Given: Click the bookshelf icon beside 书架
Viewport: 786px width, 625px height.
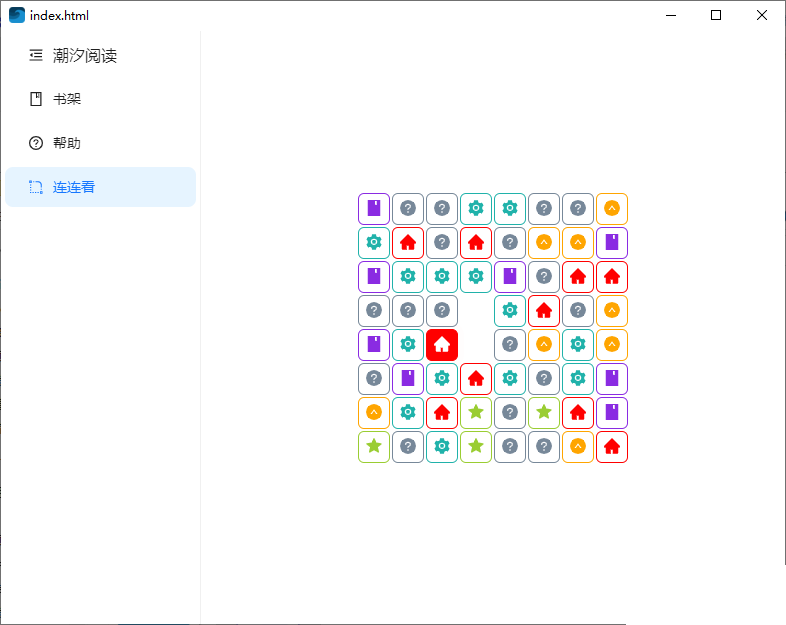Looking at the screenshot, I should (36, 99).
